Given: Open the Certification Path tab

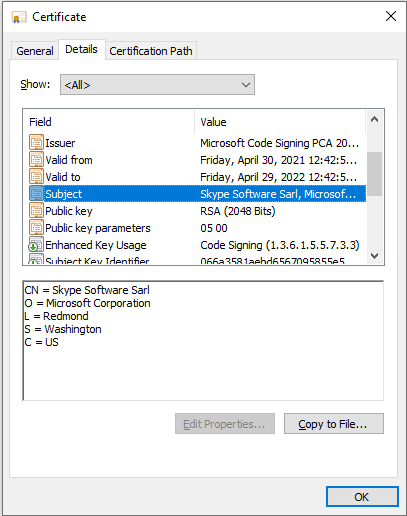Looking at the screenshot, I should tap(151, 51).
